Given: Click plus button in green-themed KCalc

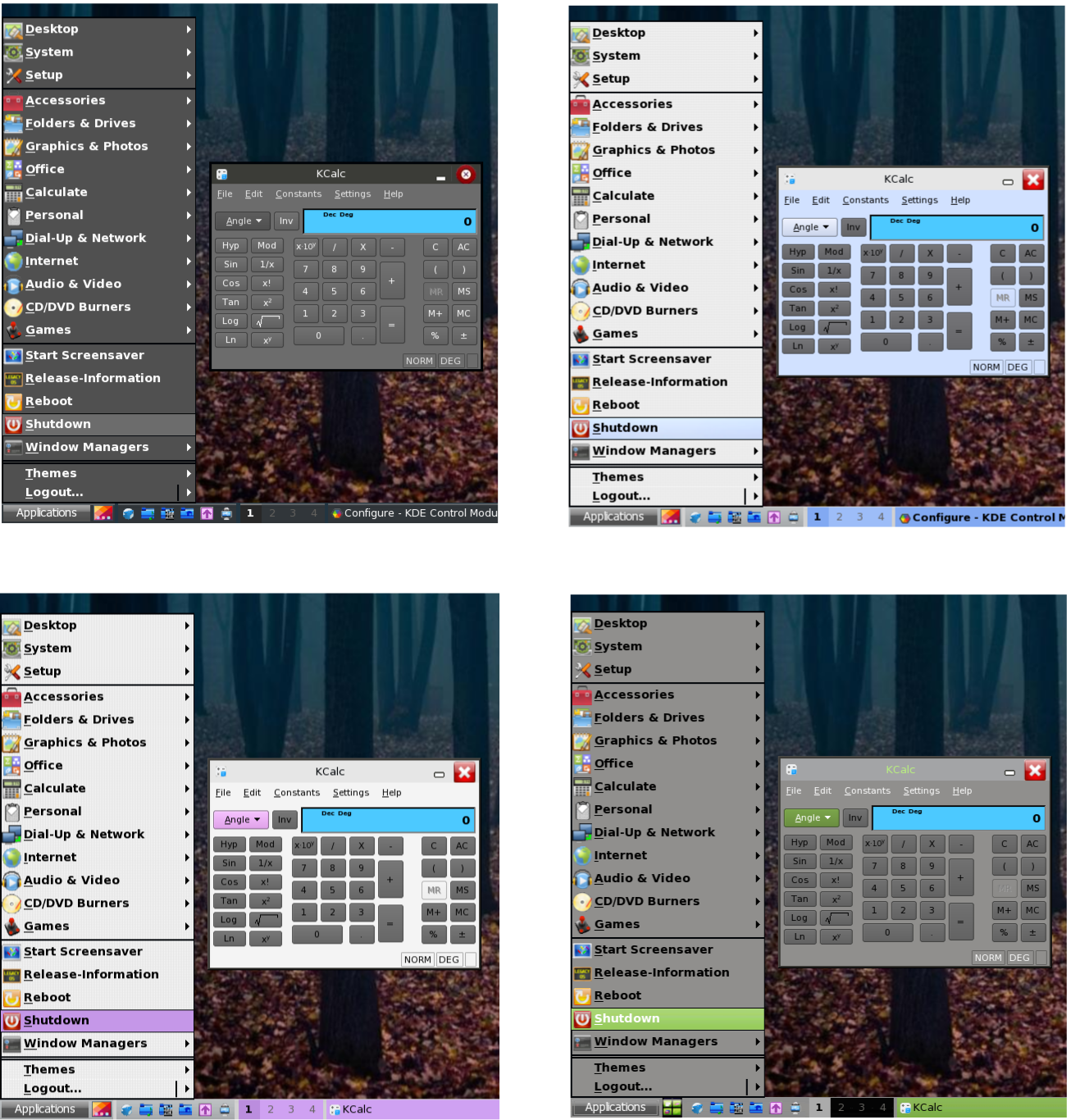Looking at the screenshot, I should coord(960,877).
